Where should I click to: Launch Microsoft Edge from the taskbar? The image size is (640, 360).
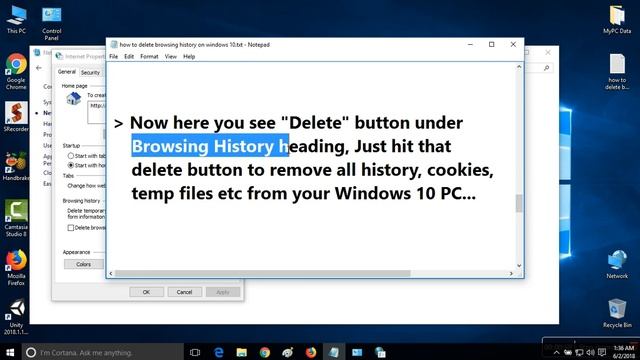[x=219, y=352]
